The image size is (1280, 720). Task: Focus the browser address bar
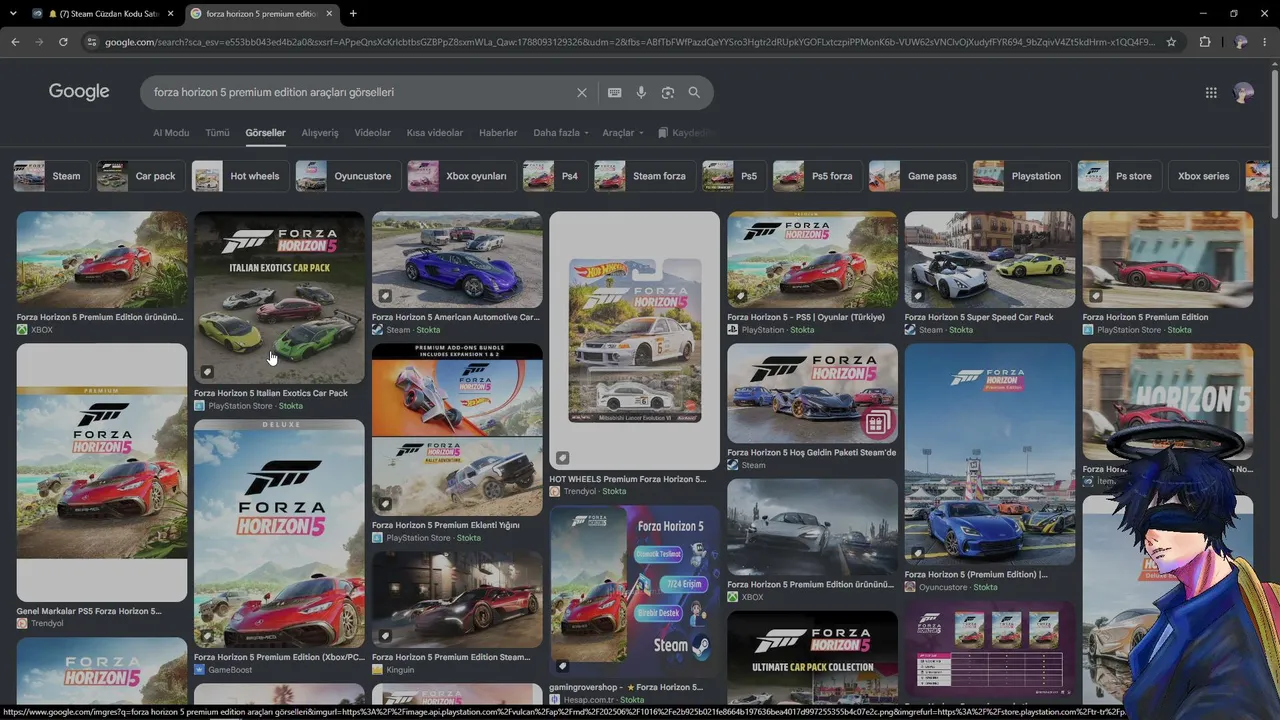point(630,42)
